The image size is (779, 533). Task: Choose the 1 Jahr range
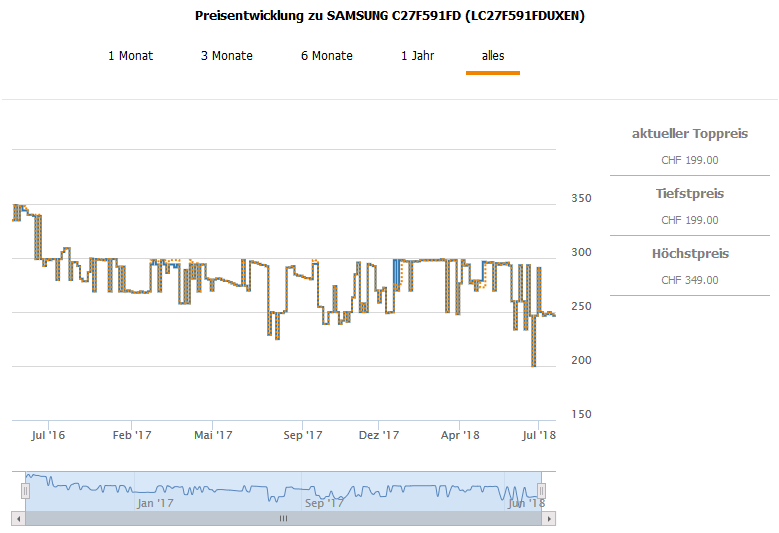pos(417,56)
